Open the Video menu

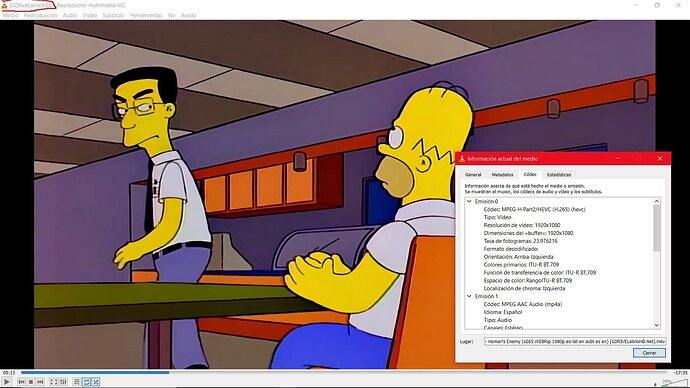(90, 15)
